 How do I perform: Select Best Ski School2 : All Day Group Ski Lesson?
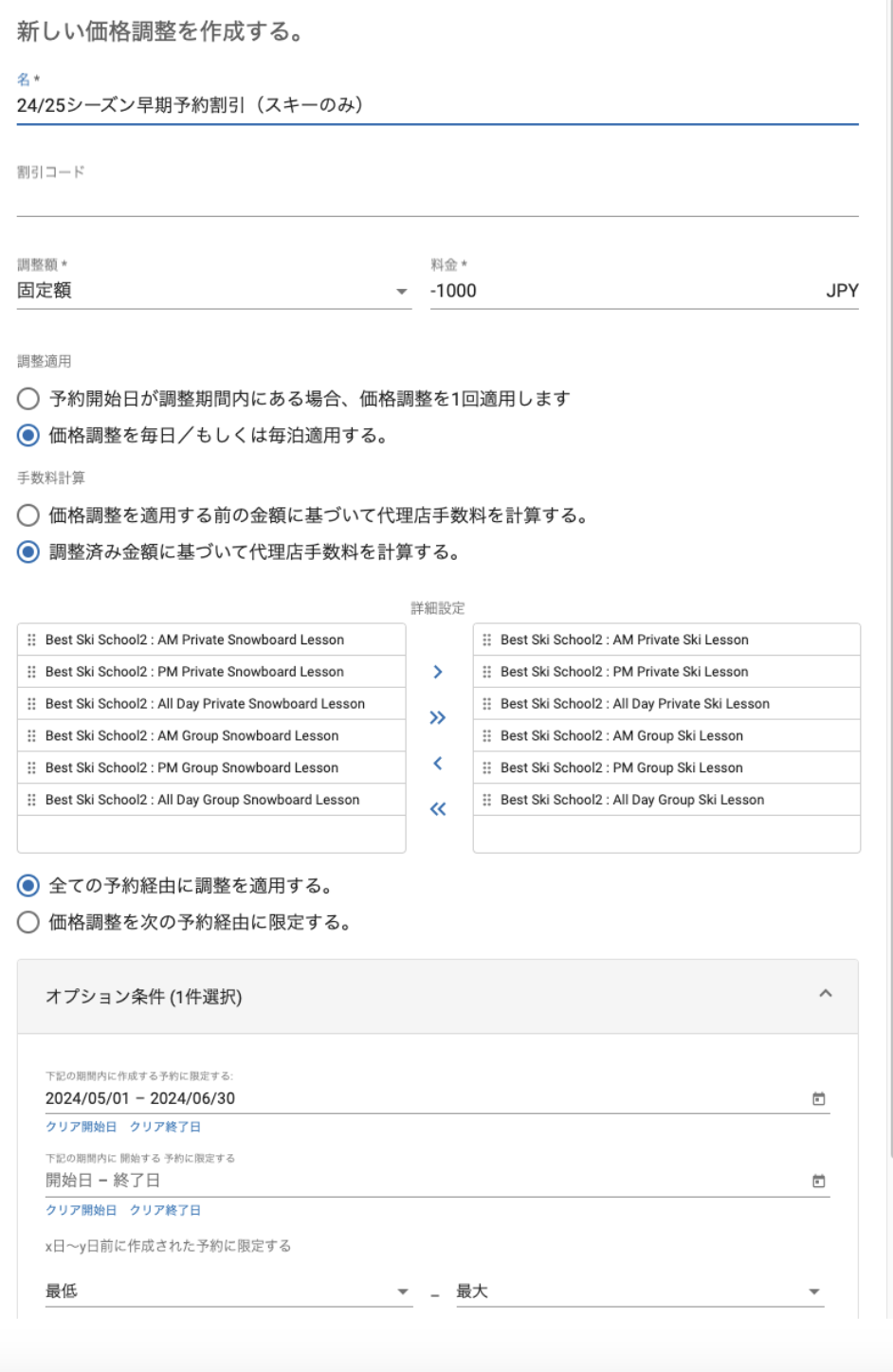point(666,800)
